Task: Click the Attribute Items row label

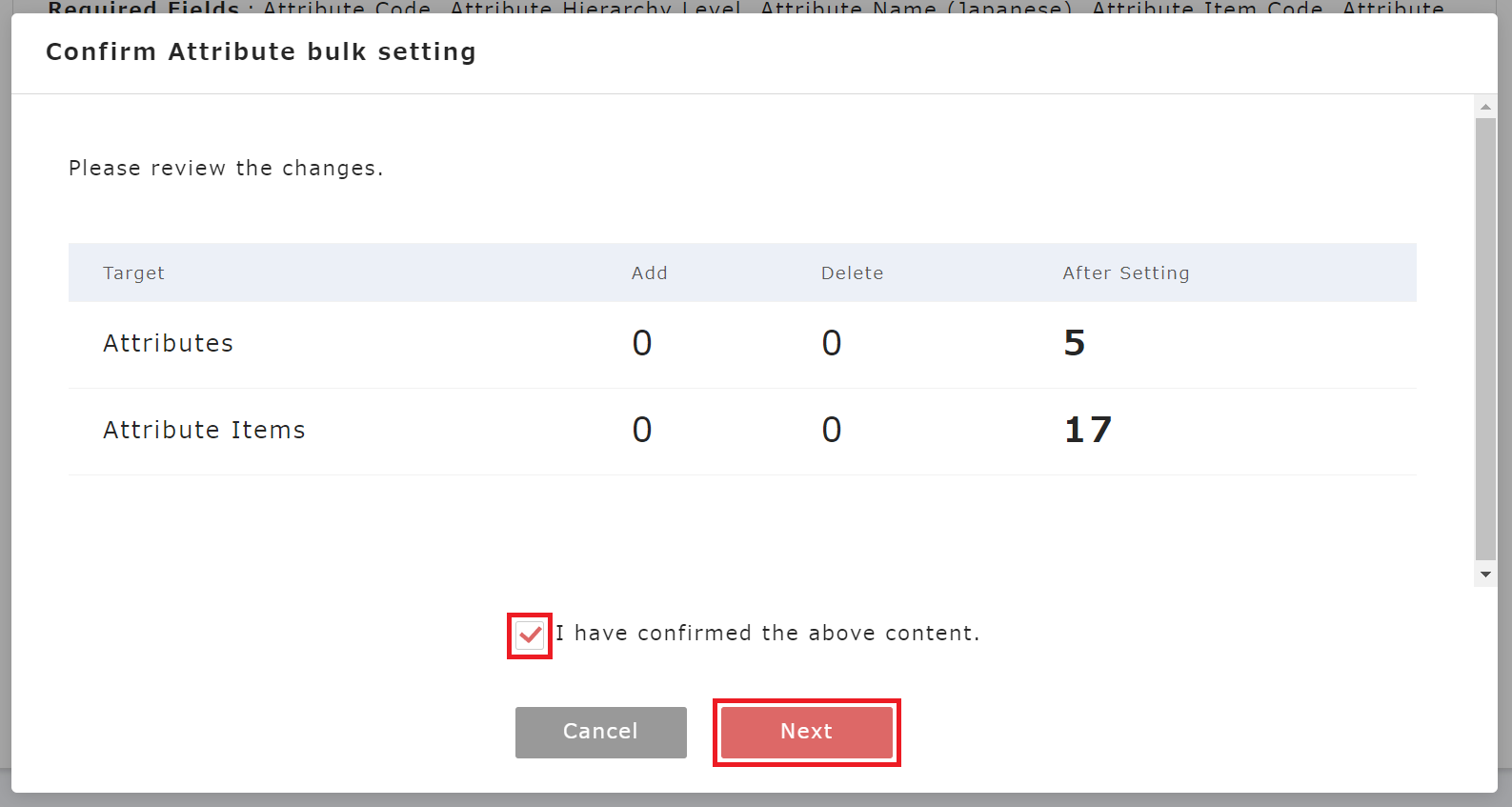Action: 204,431
